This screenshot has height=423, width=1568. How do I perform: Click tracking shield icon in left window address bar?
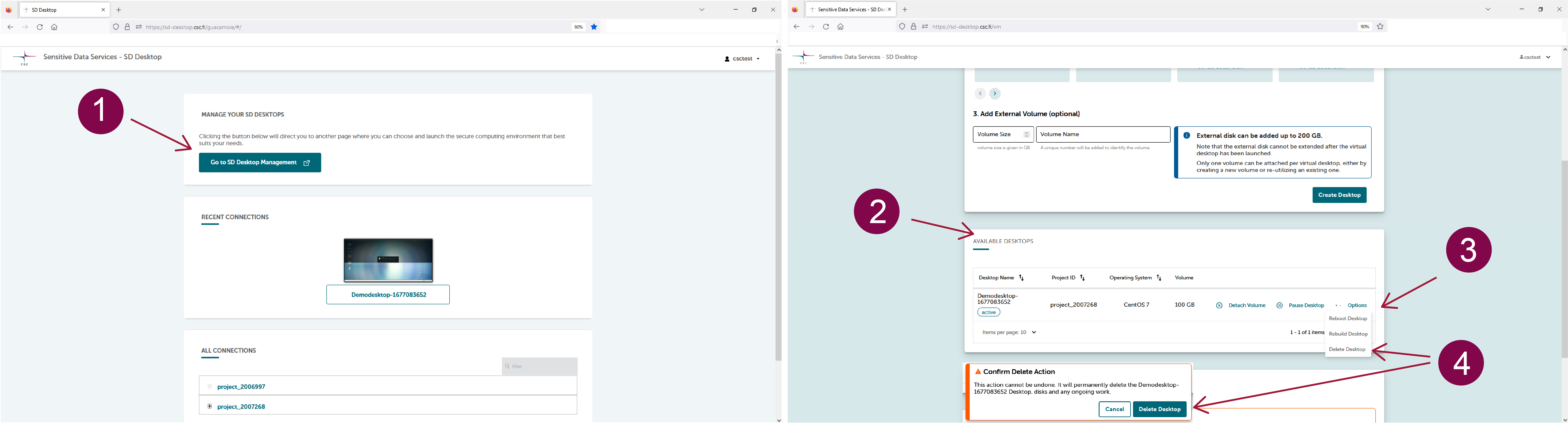coord(116,27)
